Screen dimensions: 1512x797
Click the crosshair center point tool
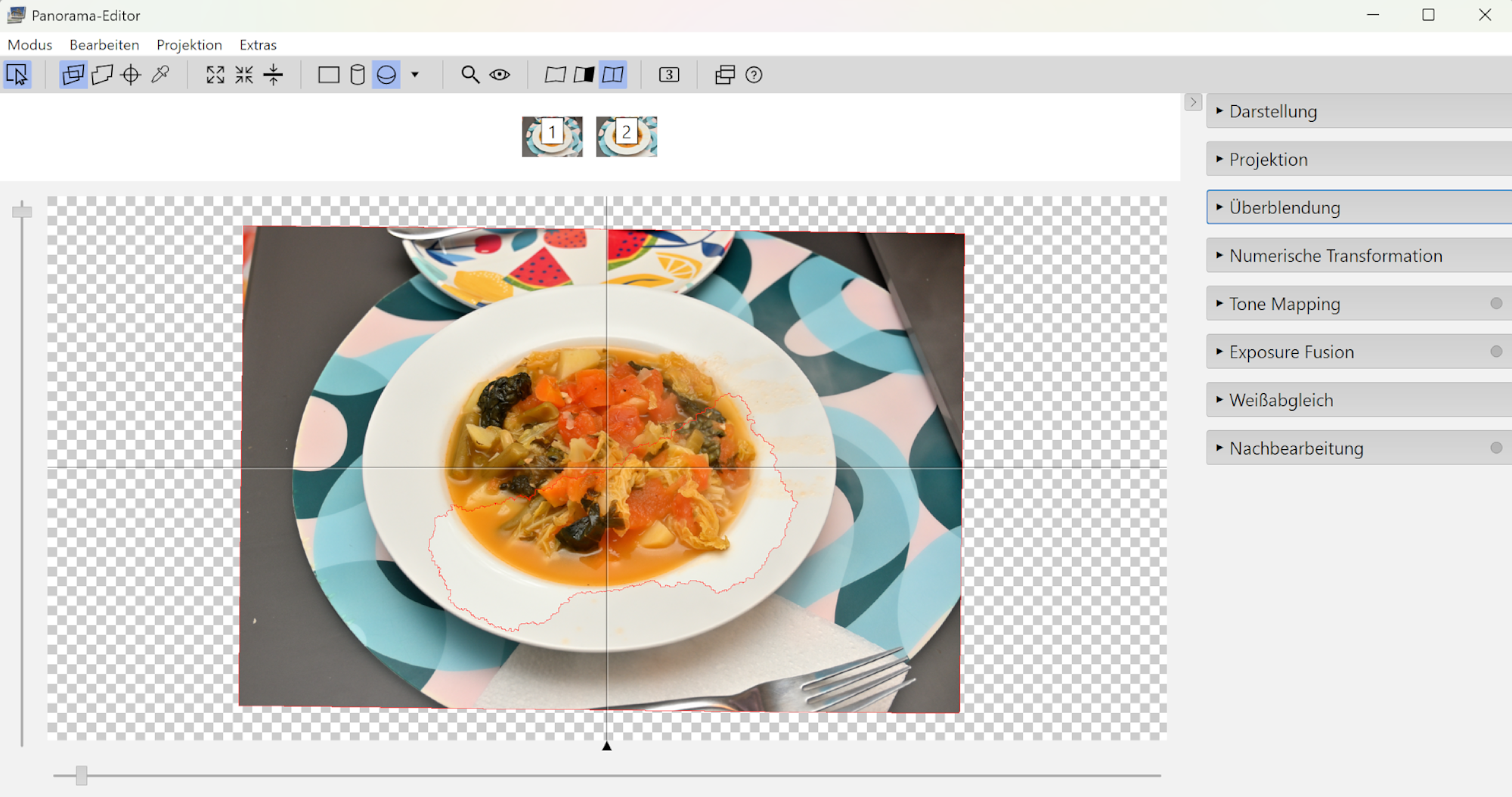pos(131,75)
